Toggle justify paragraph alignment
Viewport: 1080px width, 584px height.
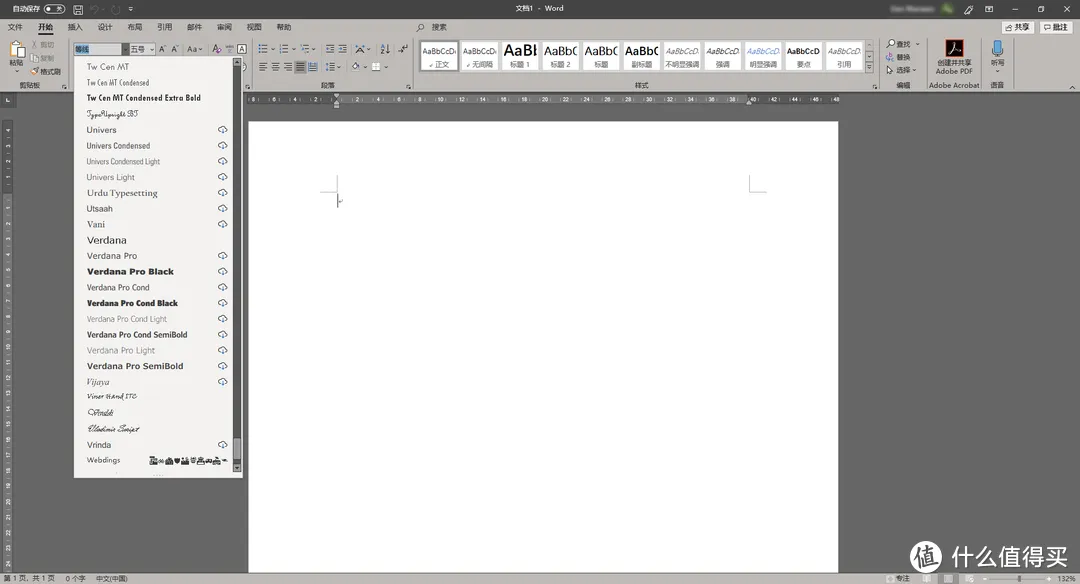(301, 67)
